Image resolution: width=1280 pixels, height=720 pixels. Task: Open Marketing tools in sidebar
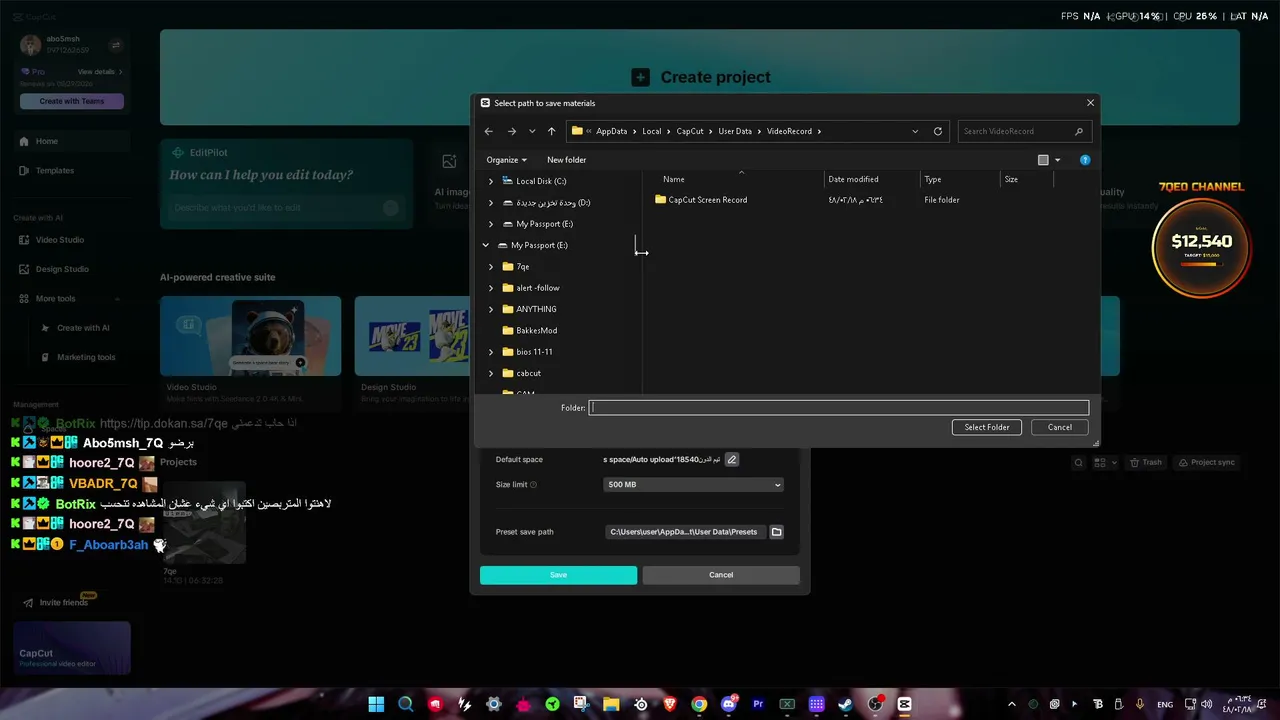[78, 357]
